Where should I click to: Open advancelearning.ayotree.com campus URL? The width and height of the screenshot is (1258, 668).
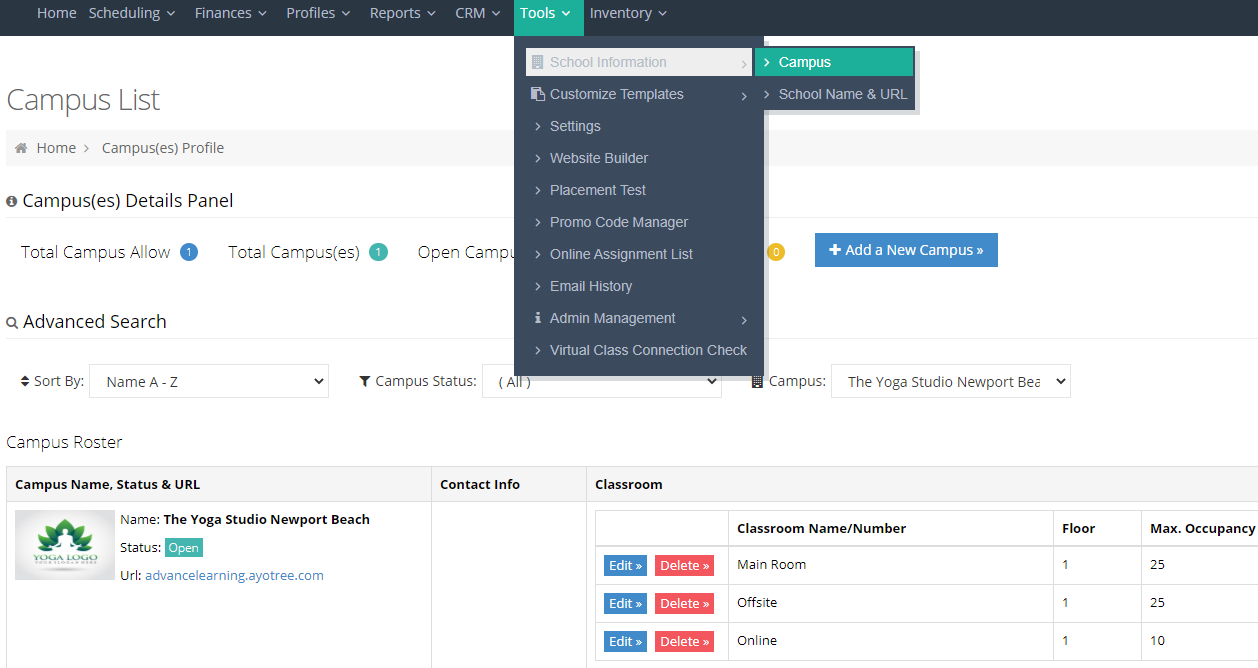[234, 575]
